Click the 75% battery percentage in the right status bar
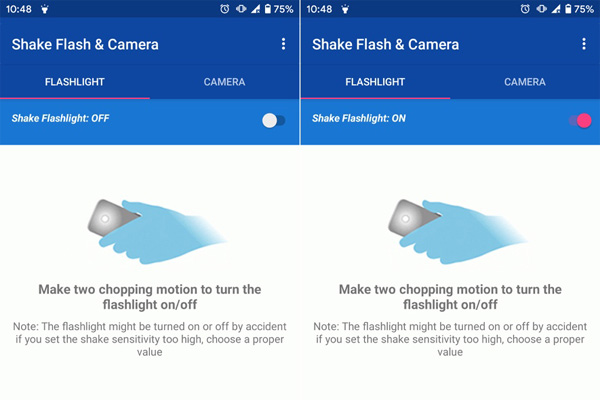The image size is (600, 400). click(x=584, y=9)
